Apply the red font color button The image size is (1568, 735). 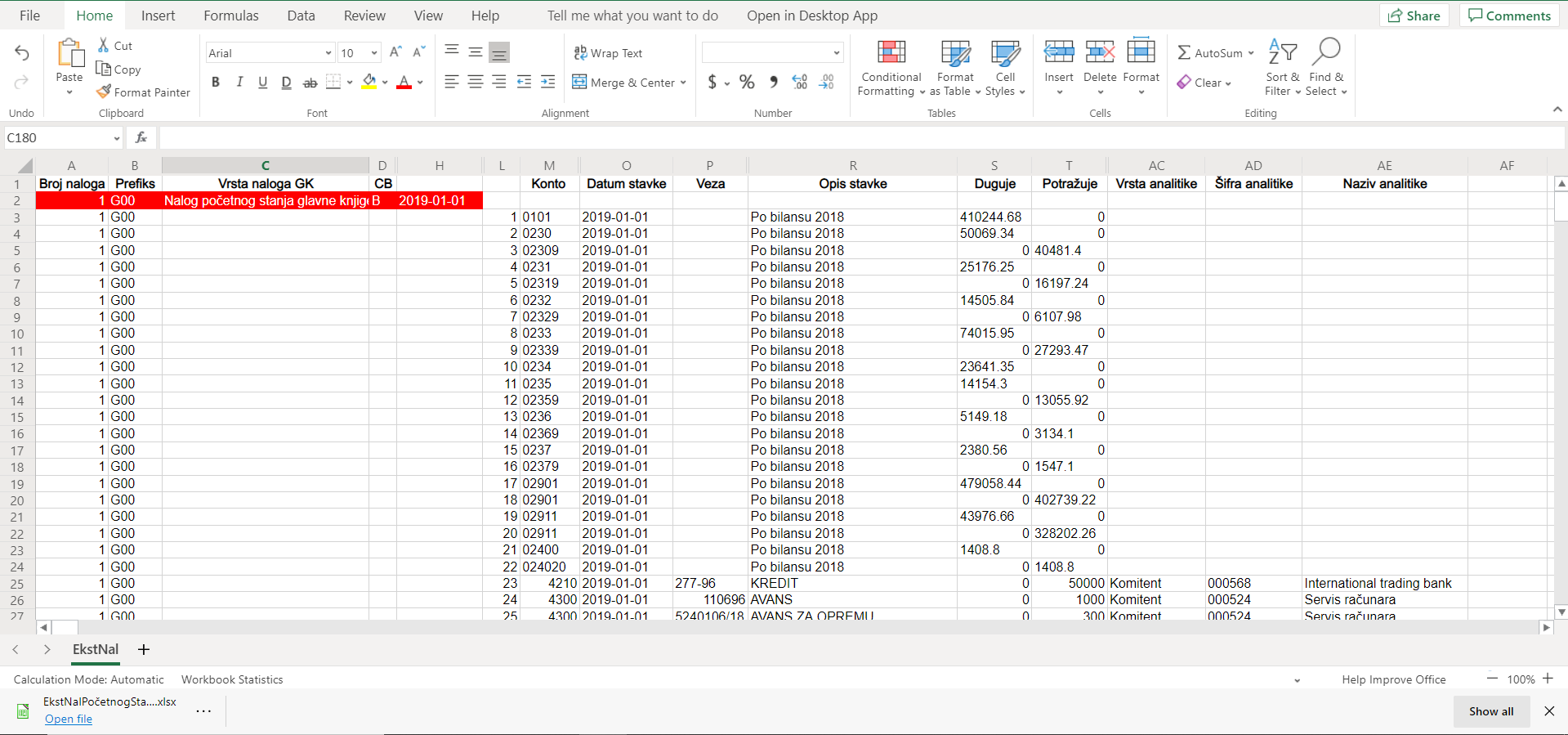click(x=404, y=83)
